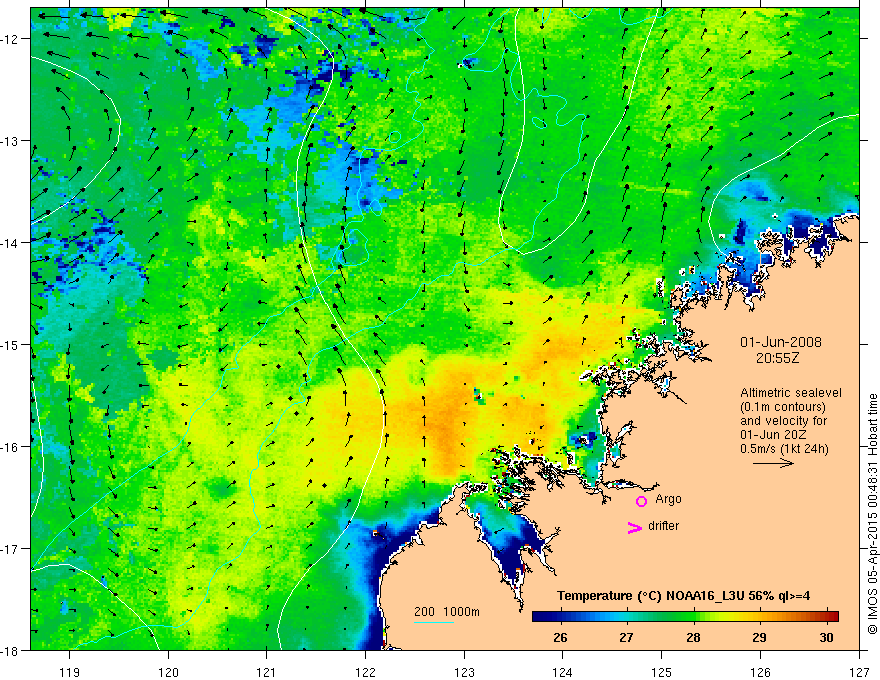Click the 'drifter' legend text

click(x=663, y=526)
